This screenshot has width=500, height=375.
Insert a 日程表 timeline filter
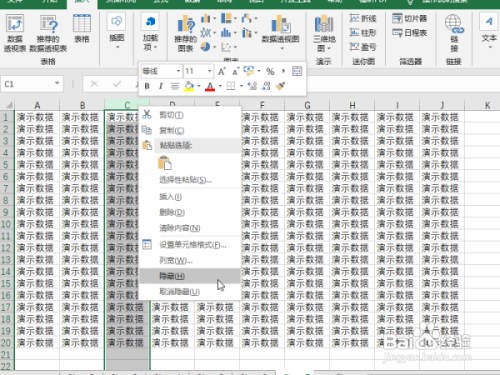410,33
